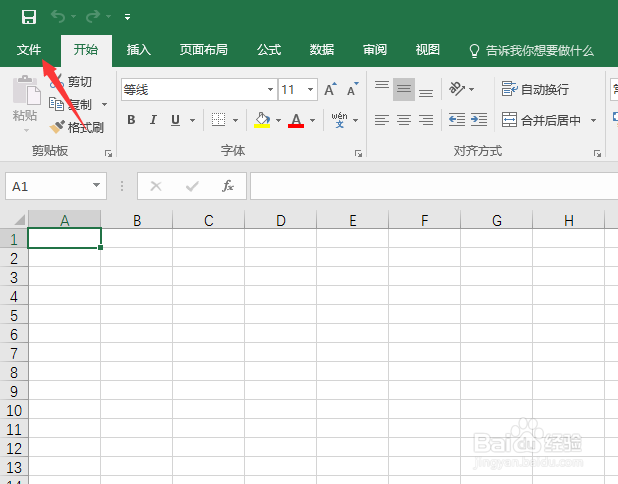Click the formula bar input area
618x484 pixels.
434,186
